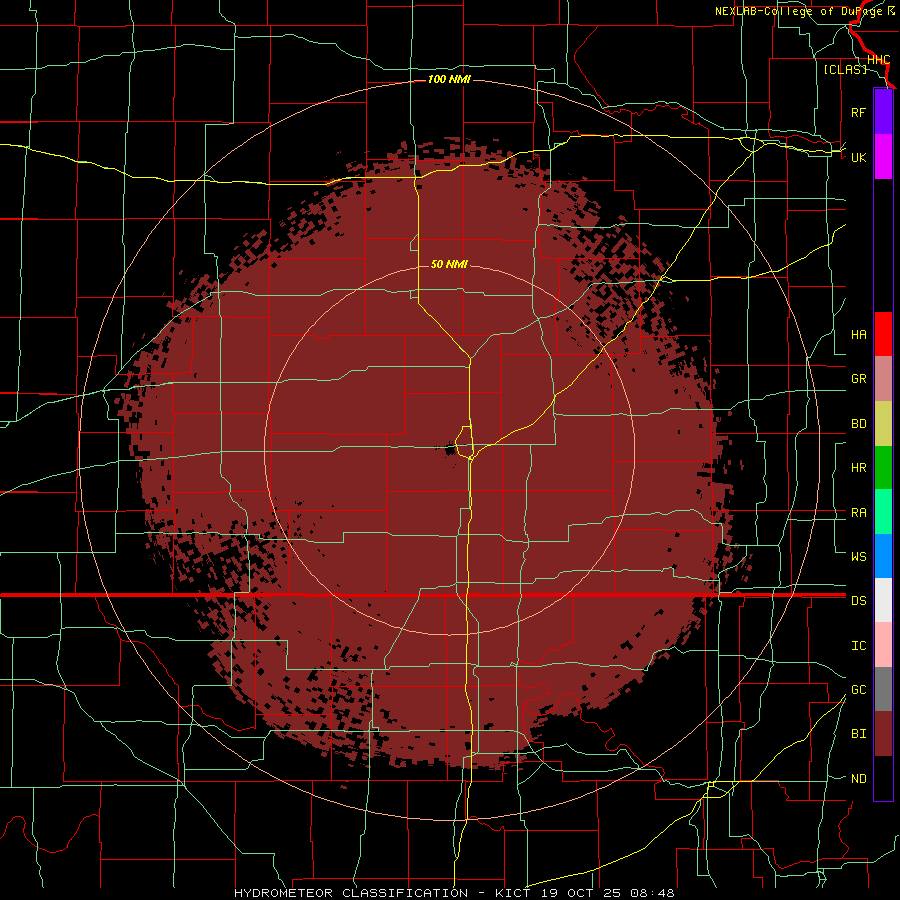Click the green HR legend color swatch
Screen dimensions: 900x900
883,468
